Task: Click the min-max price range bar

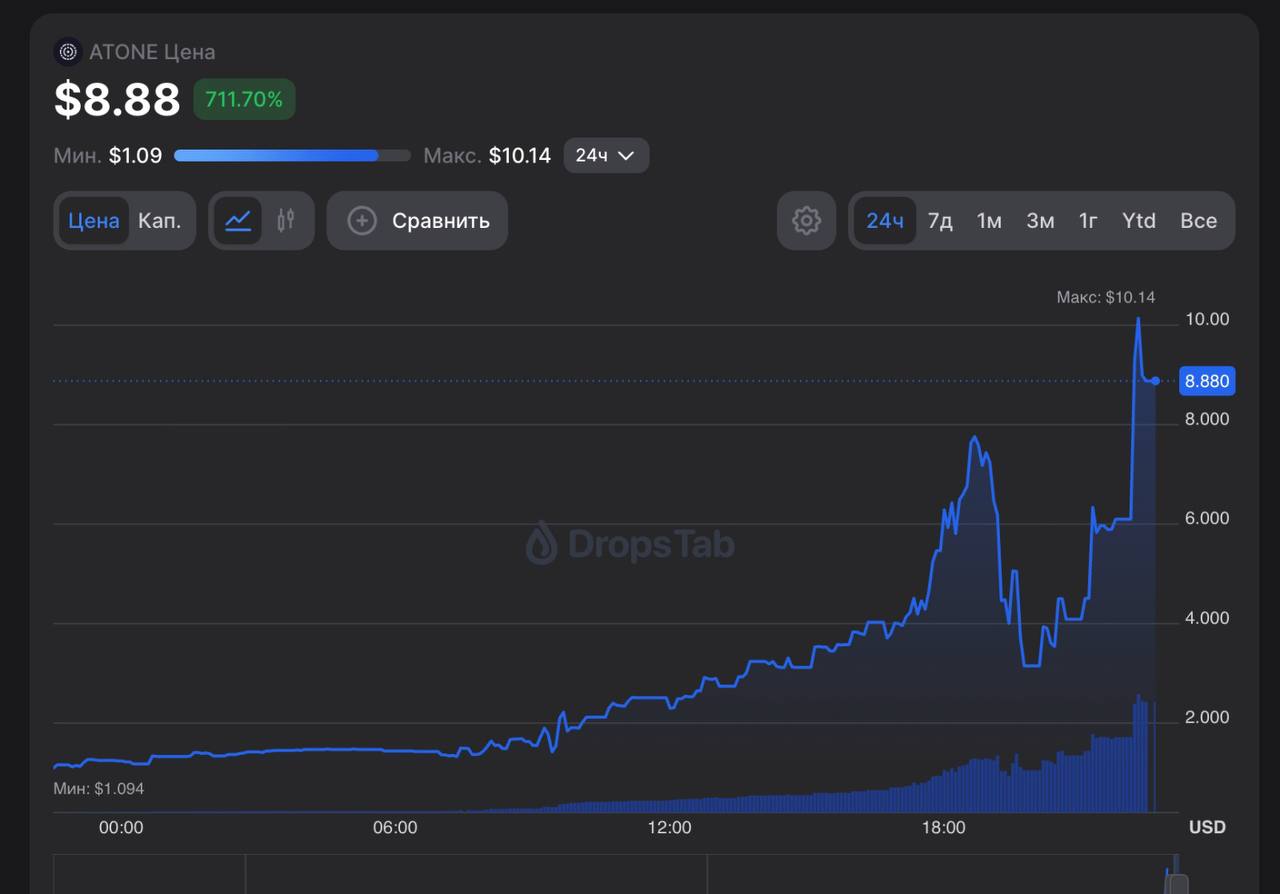Action: click(292, 156)
